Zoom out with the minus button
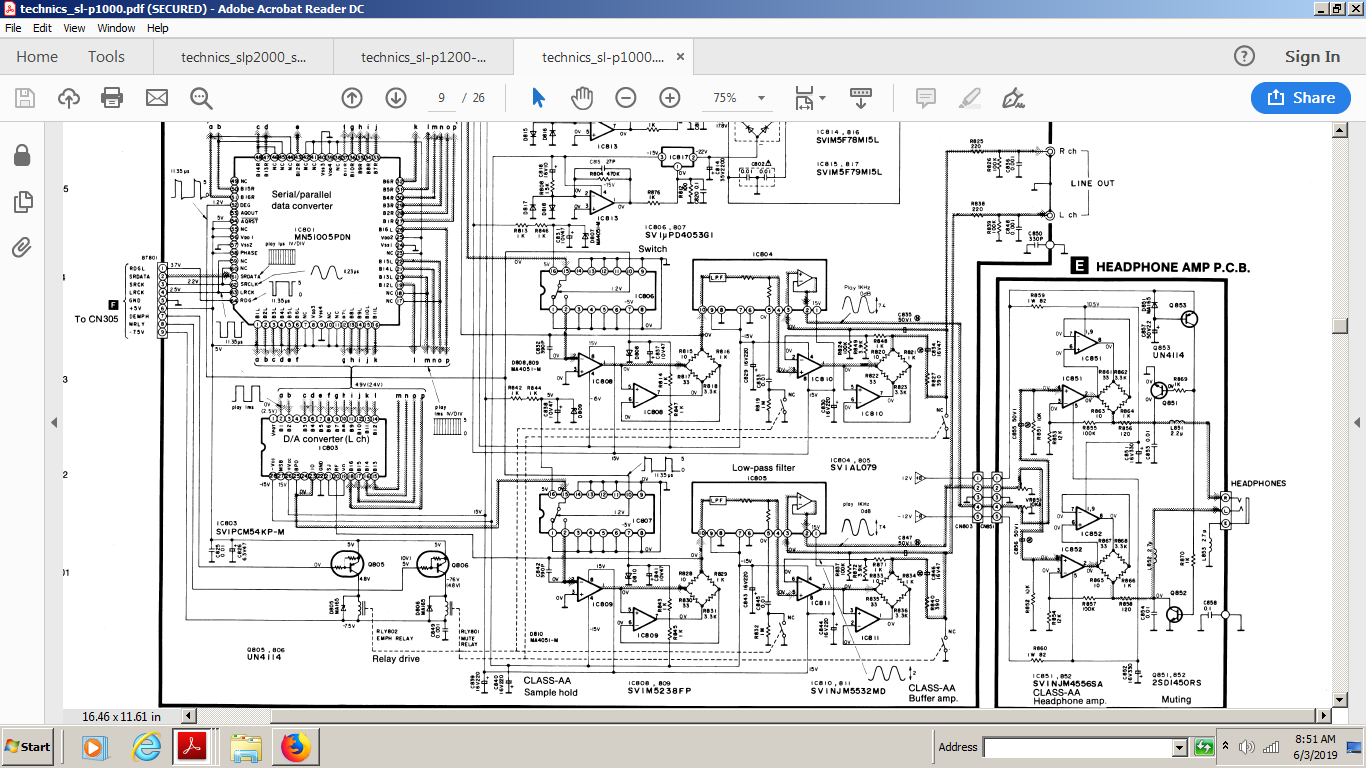This screenshot has height=768, width=1366. pos(626,98)
